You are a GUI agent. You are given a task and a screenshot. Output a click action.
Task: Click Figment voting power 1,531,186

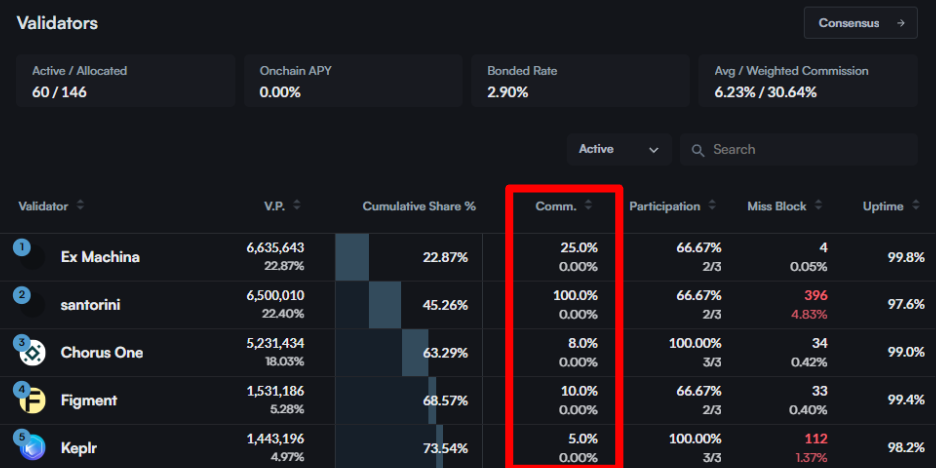pos(275,391)
